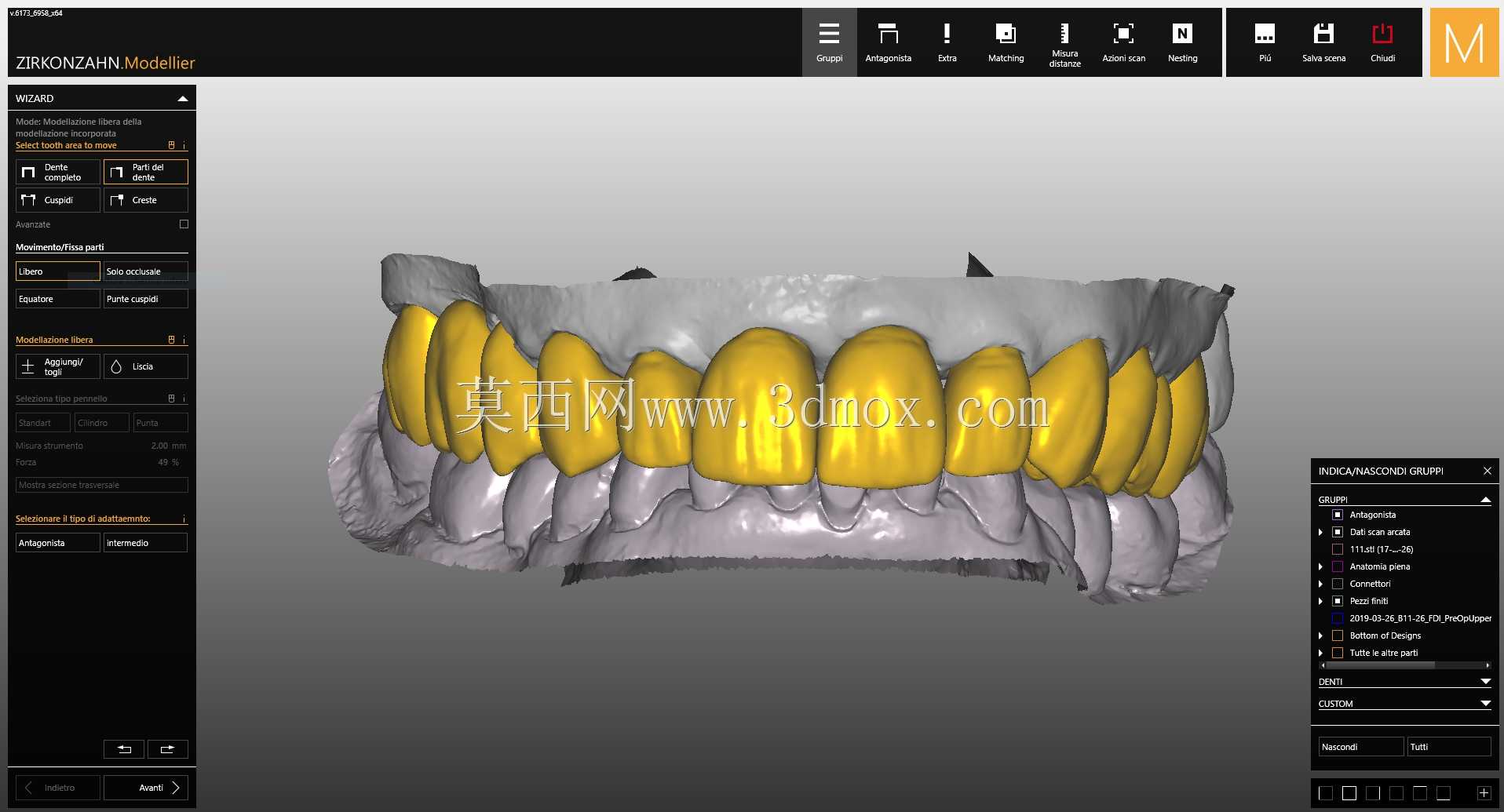The width and height of the screenshot is (1504, 812).
Task: Click the Antagonista toolbar icon
Action: (888, 42)
